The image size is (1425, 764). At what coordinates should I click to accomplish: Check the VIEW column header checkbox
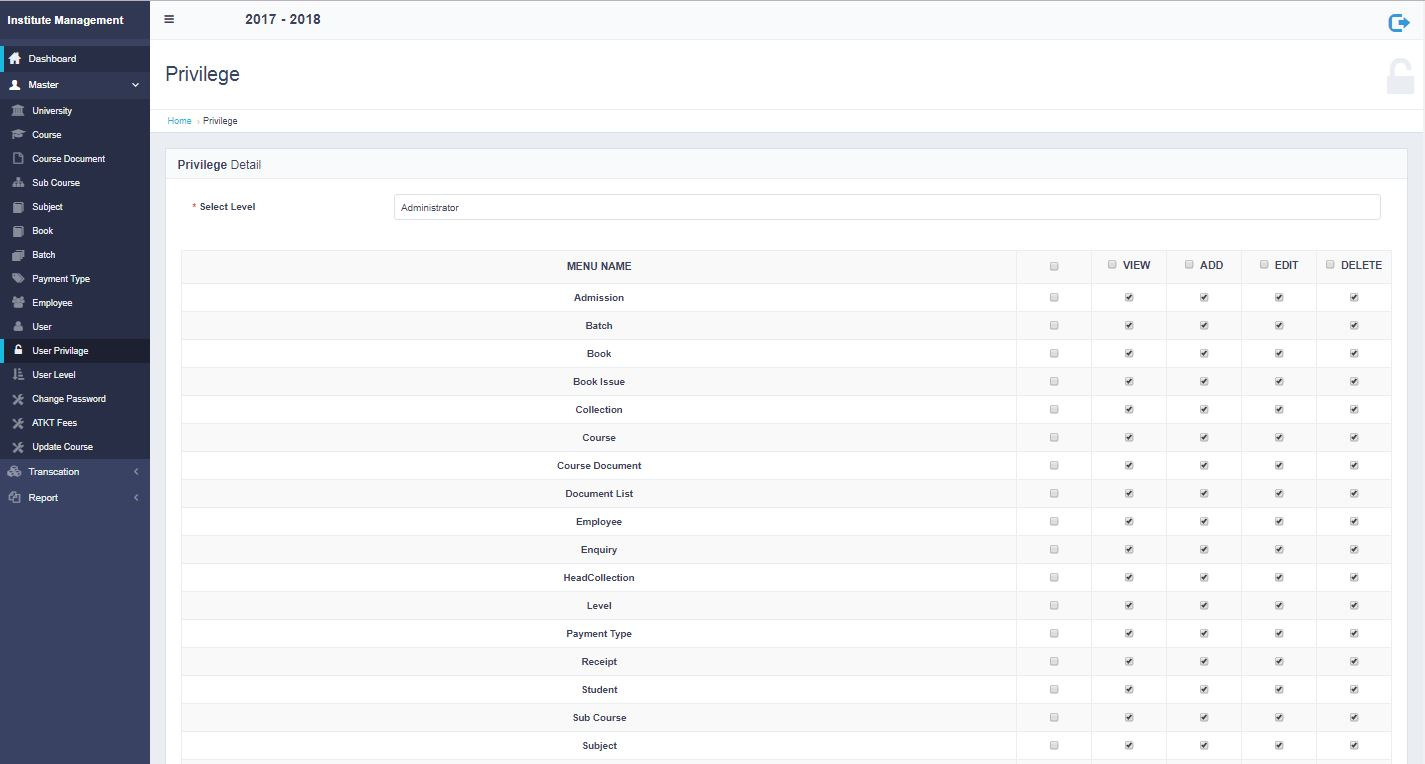point(1112,265)
